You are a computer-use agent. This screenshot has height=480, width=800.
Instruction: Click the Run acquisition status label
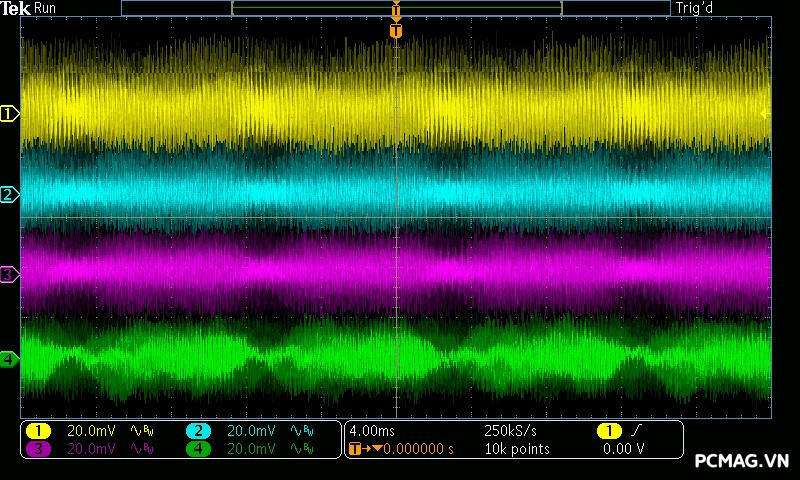point(46,8)
